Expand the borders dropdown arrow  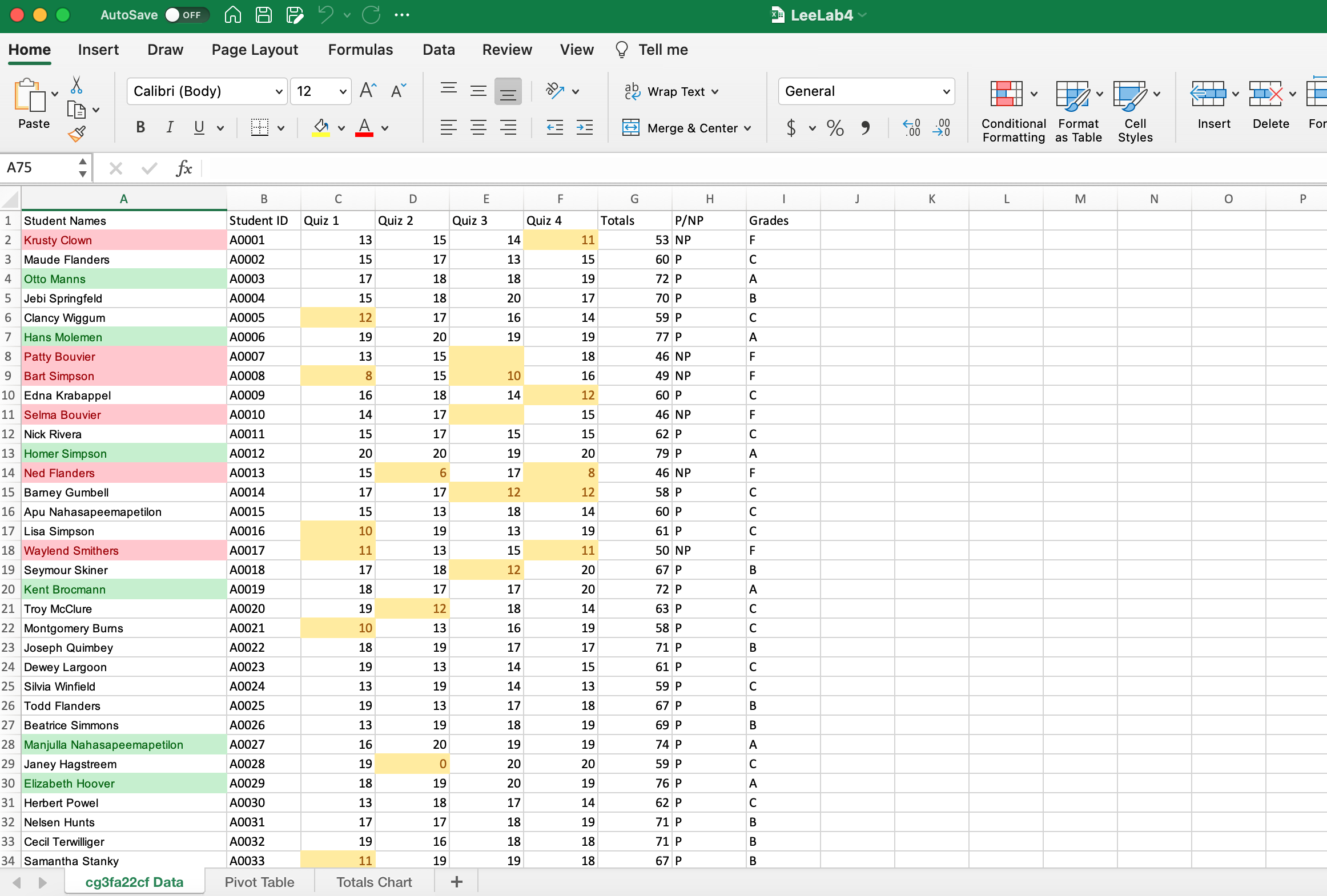(281, 128)
